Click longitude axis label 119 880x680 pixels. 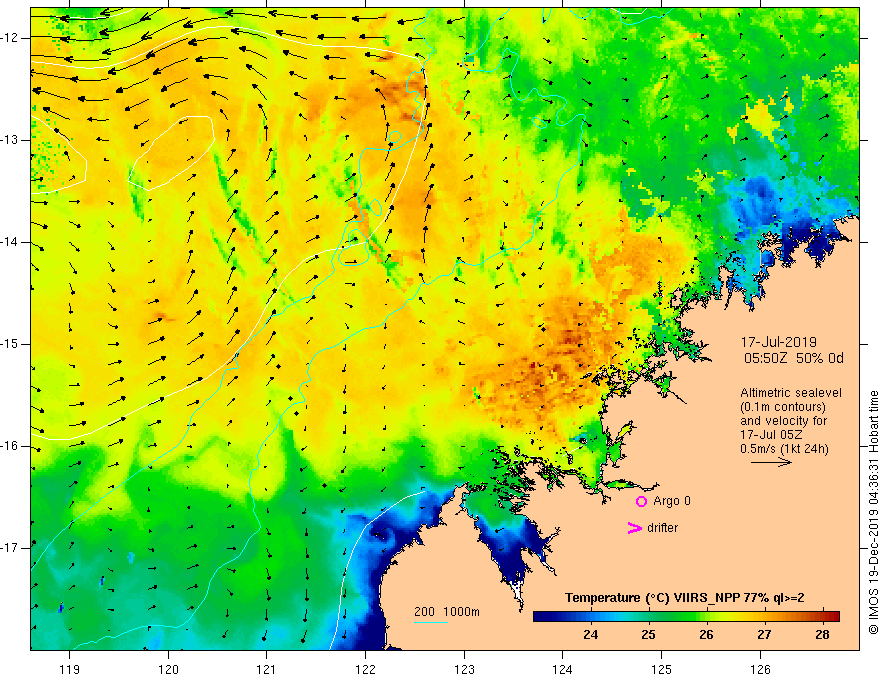(x=70, y=669)
